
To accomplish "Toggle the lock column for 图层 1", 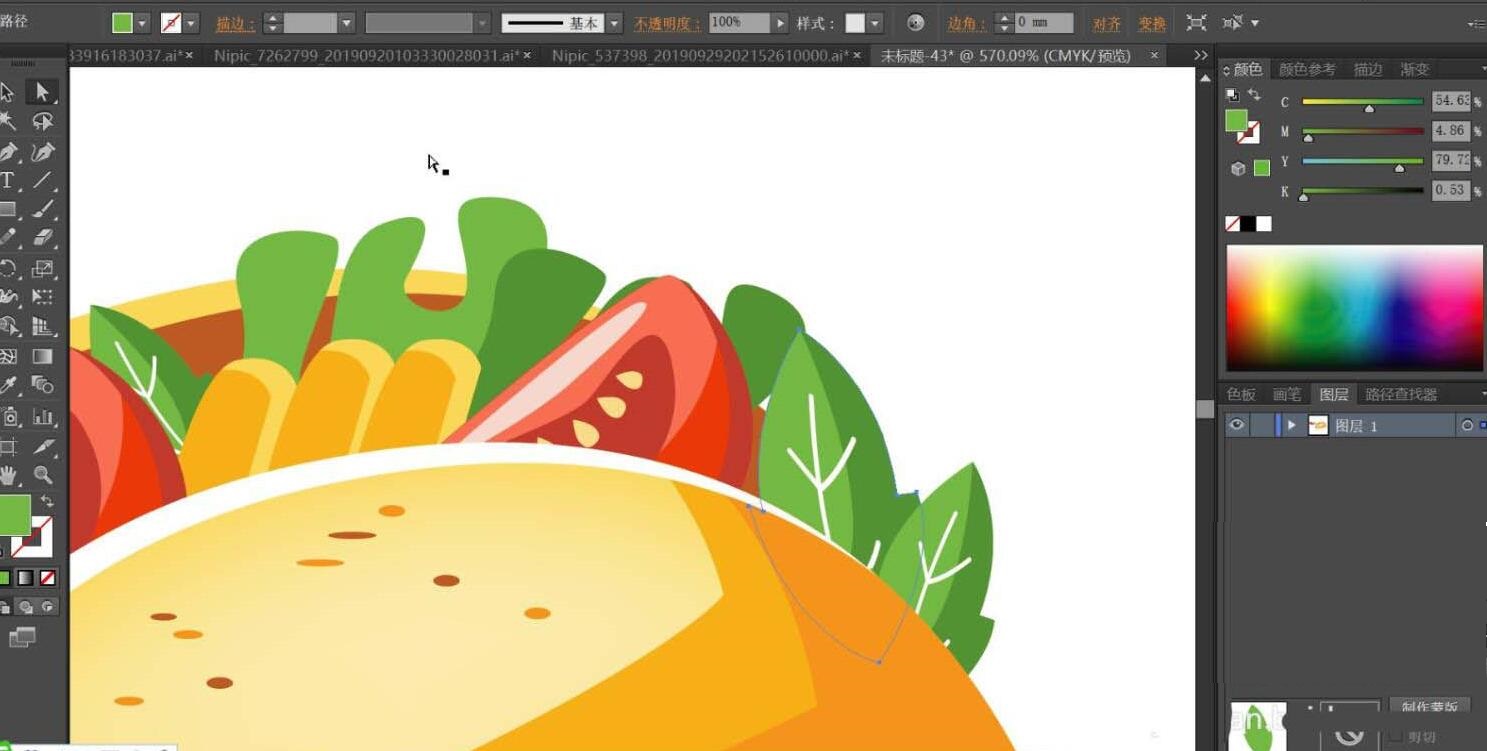I will pyautogui.click(x=1262, y=425).
